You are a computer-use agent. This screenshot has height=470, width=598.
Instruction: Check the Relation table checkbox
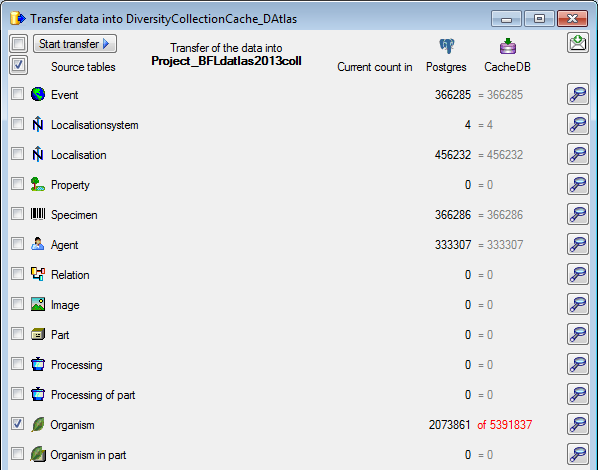click(17, 274)
